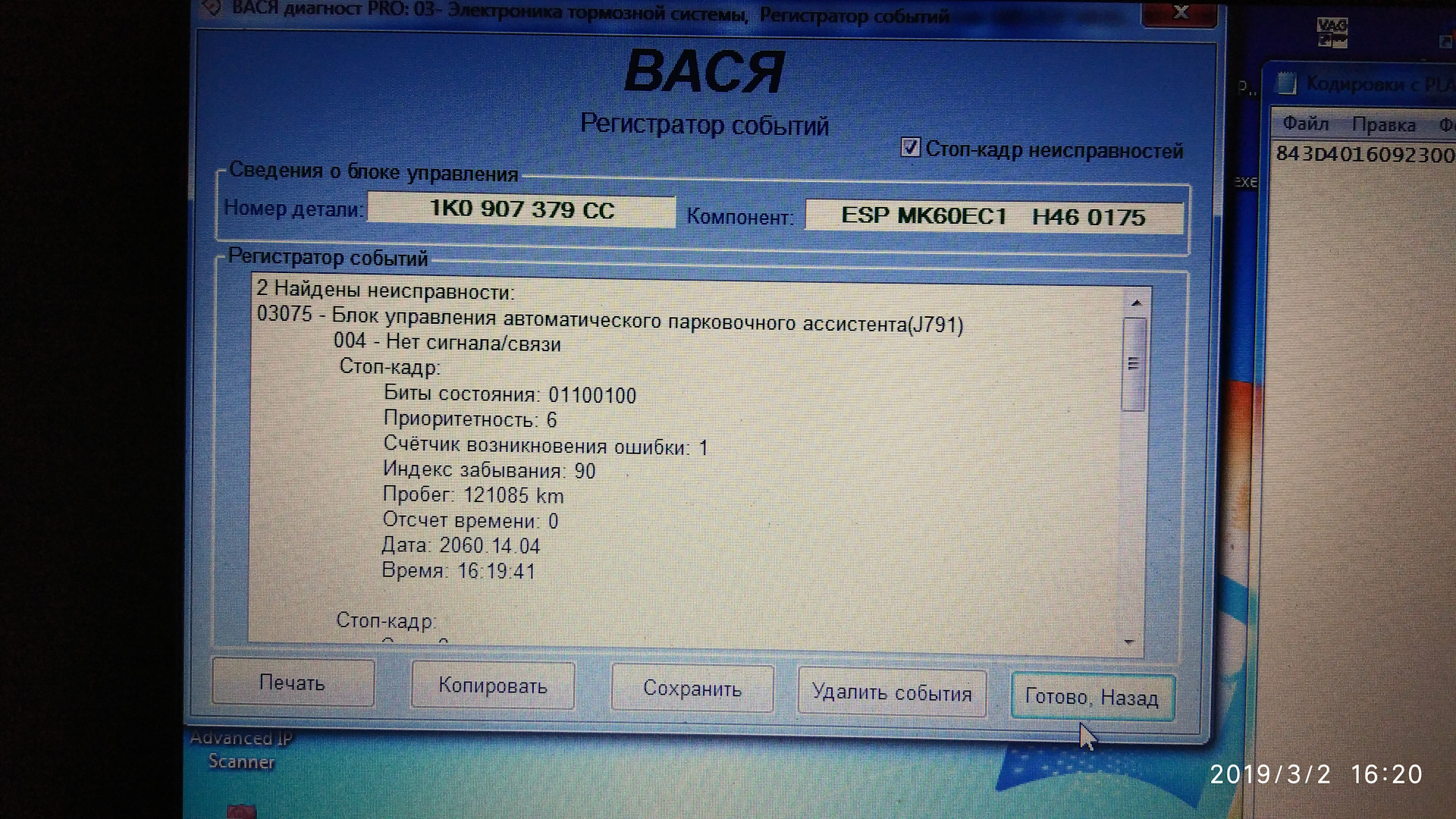Click scrollbar down arrow in event log
Image resolution: width=1456 pixels, height=819 pixels.
tap(1129, 642)
